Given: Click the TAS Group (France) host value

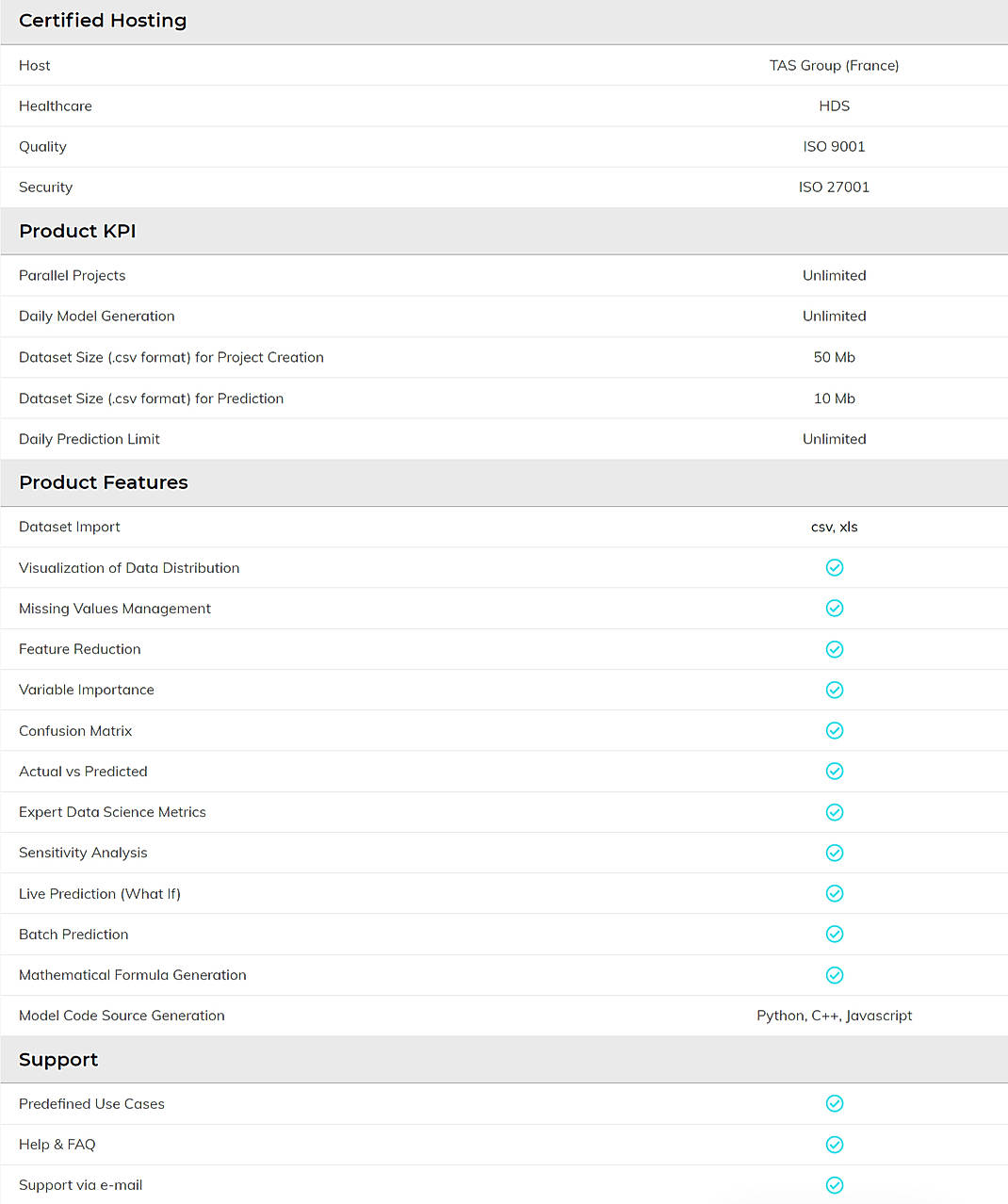Looking at the screenshot, I should [835, 65].
